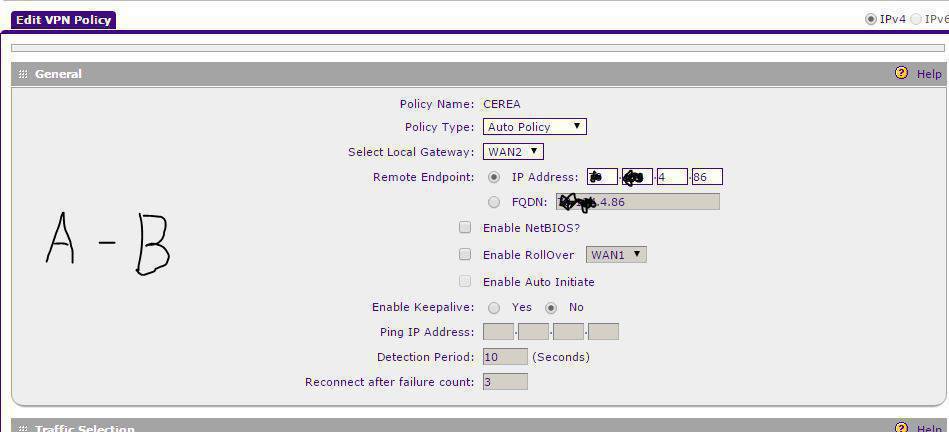Screen dimensions: 949x432
Task: Select the Edit VPN Policy tab
Action: click(63, 19)
